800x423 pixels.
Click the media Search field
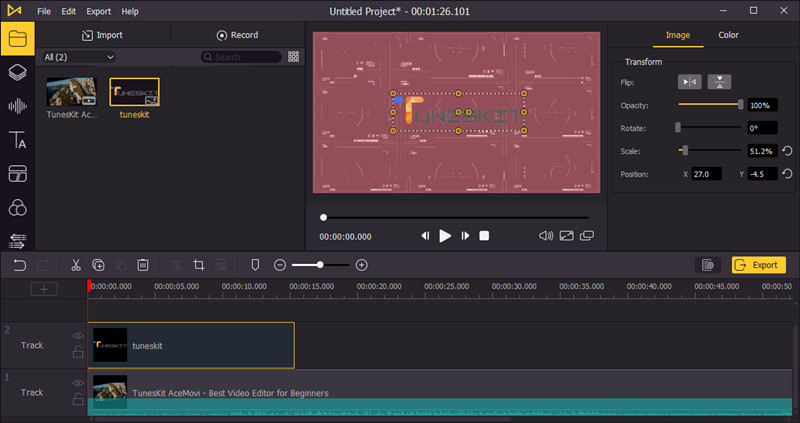(x=241, y=57)
